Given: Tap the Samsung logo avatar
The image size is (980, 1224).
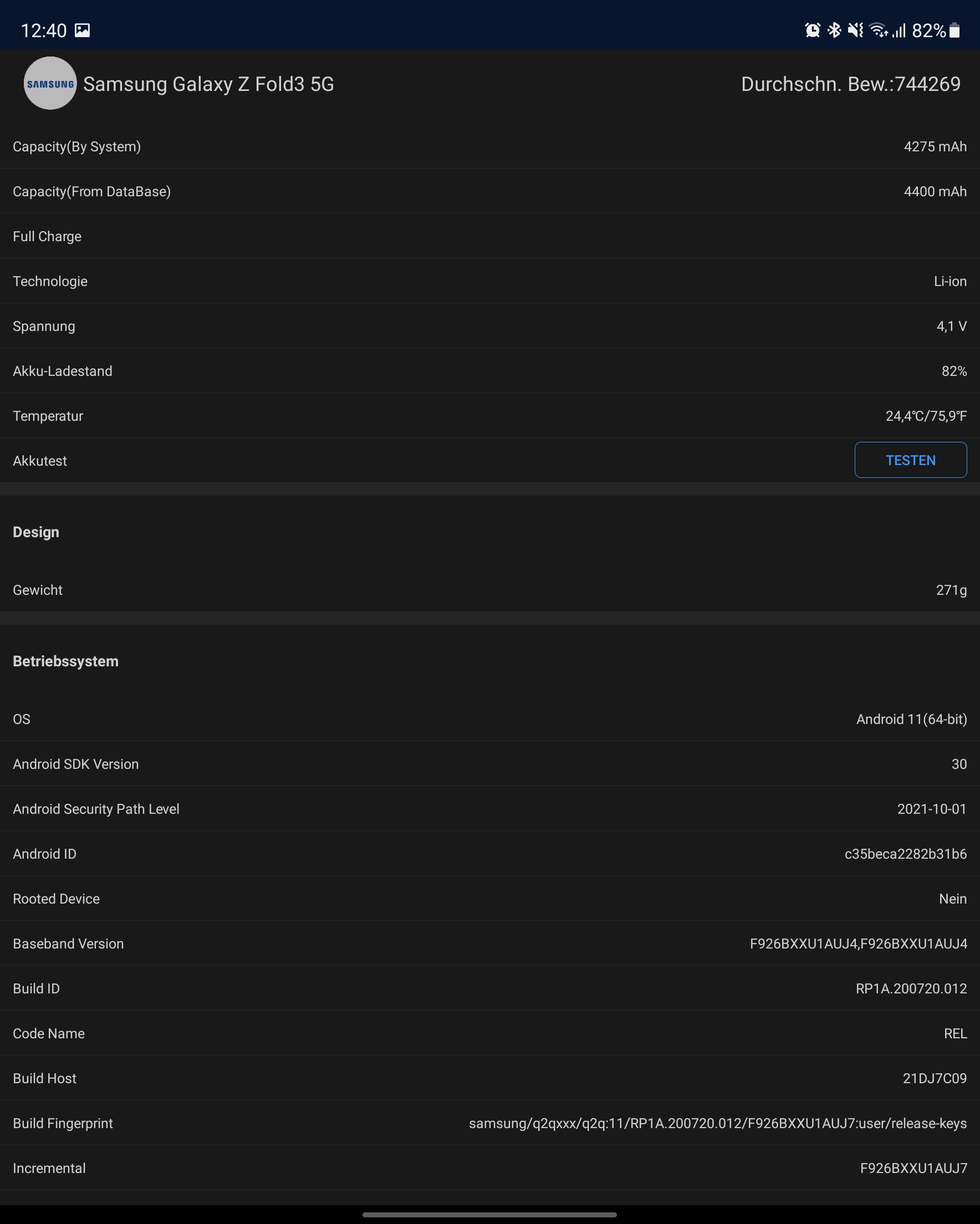Looking at the screenshot, I should pos(50,84).
